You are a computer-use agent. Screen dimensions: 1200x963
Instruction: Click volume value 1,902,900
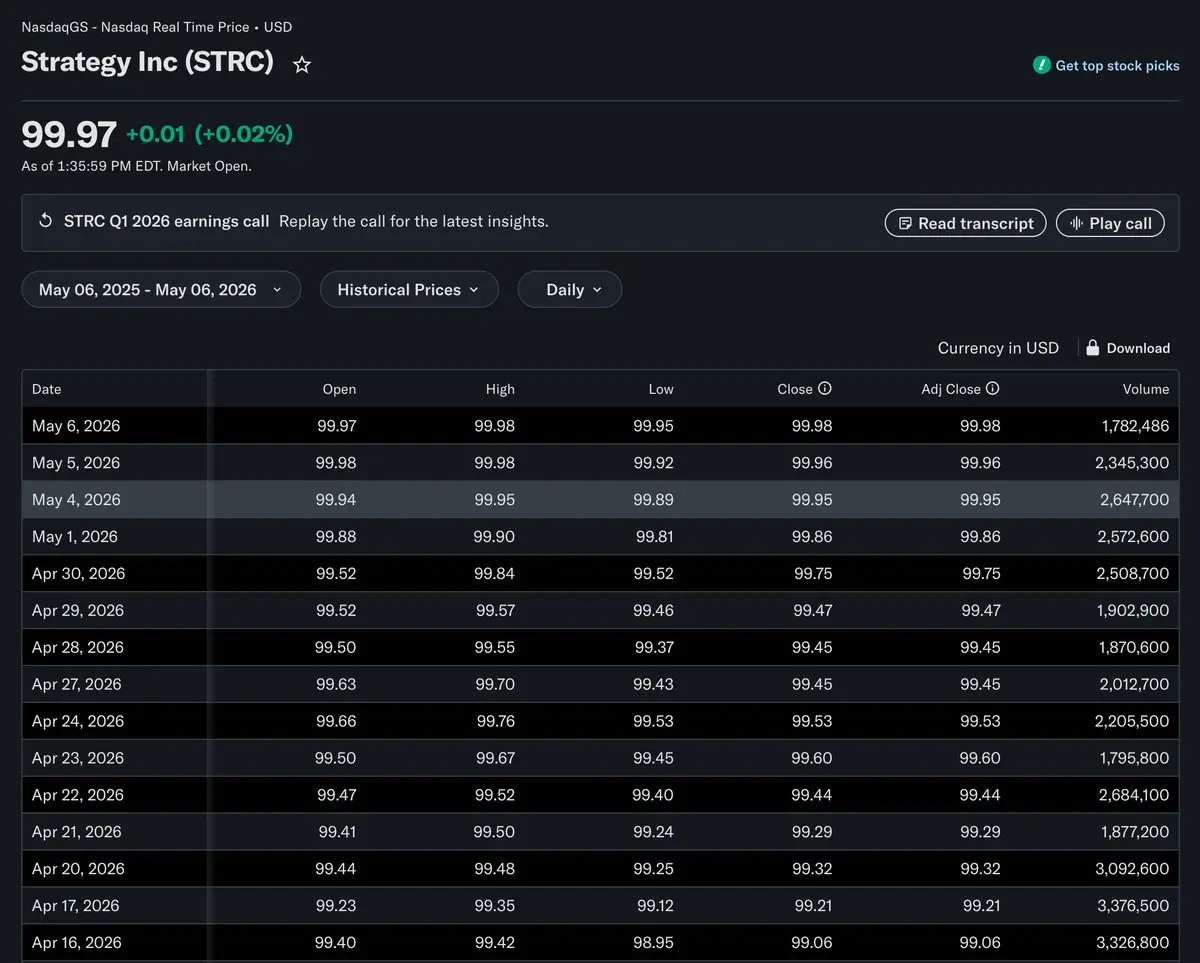click(1133, 611)
